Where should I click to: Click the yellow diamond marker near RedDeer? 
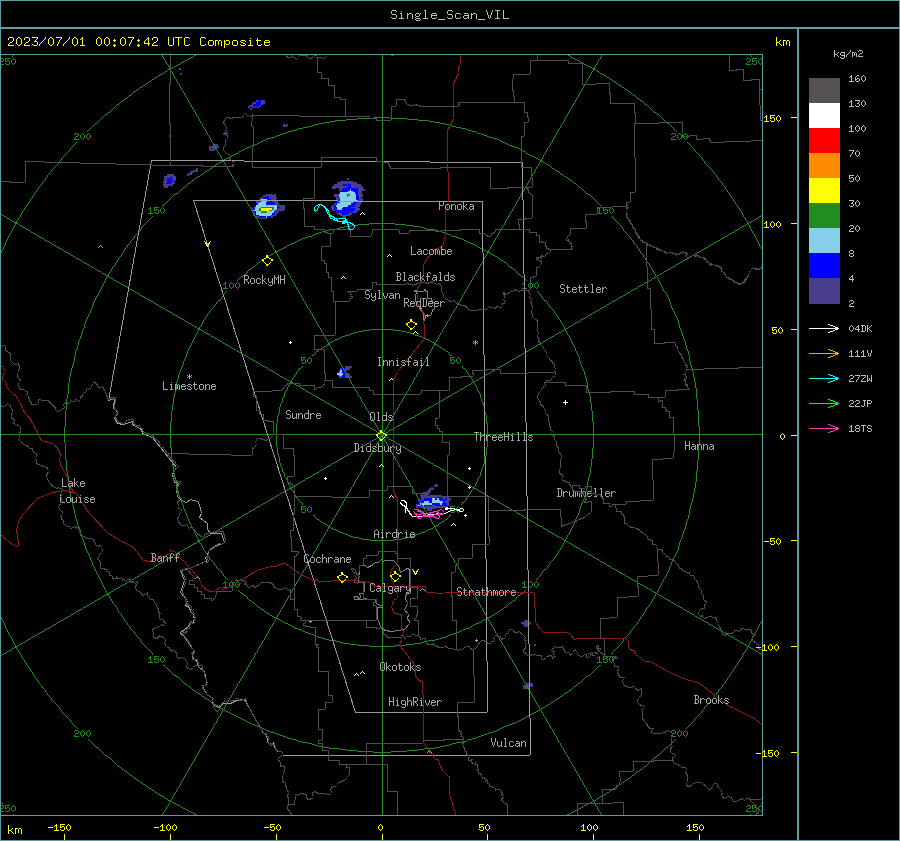click(411, 324)
